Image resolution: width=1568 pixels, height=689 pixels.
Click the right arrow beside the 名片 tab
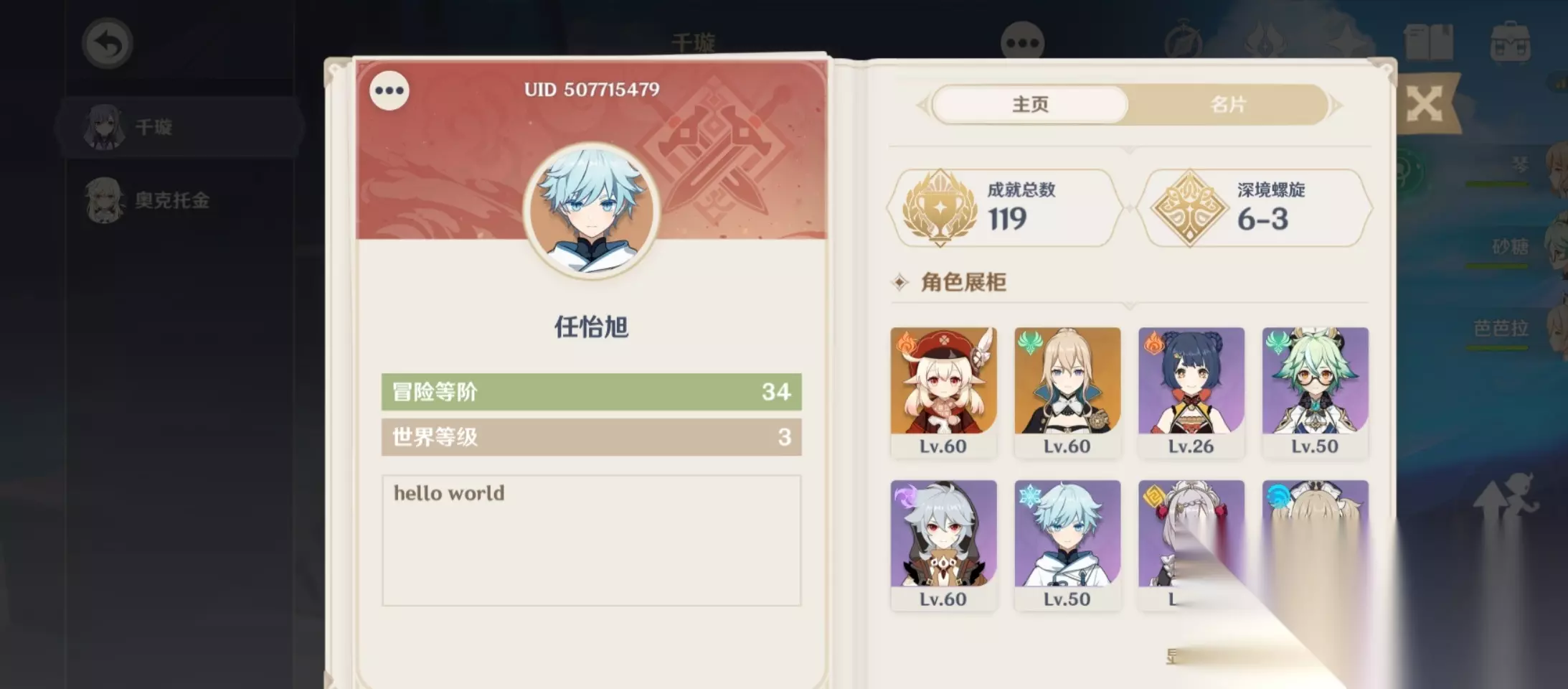tap(1336, 106)
